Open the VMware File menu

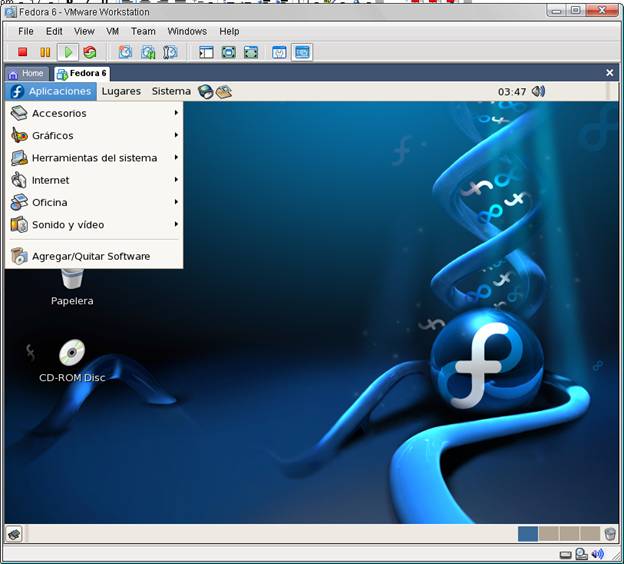coord(26,31)
